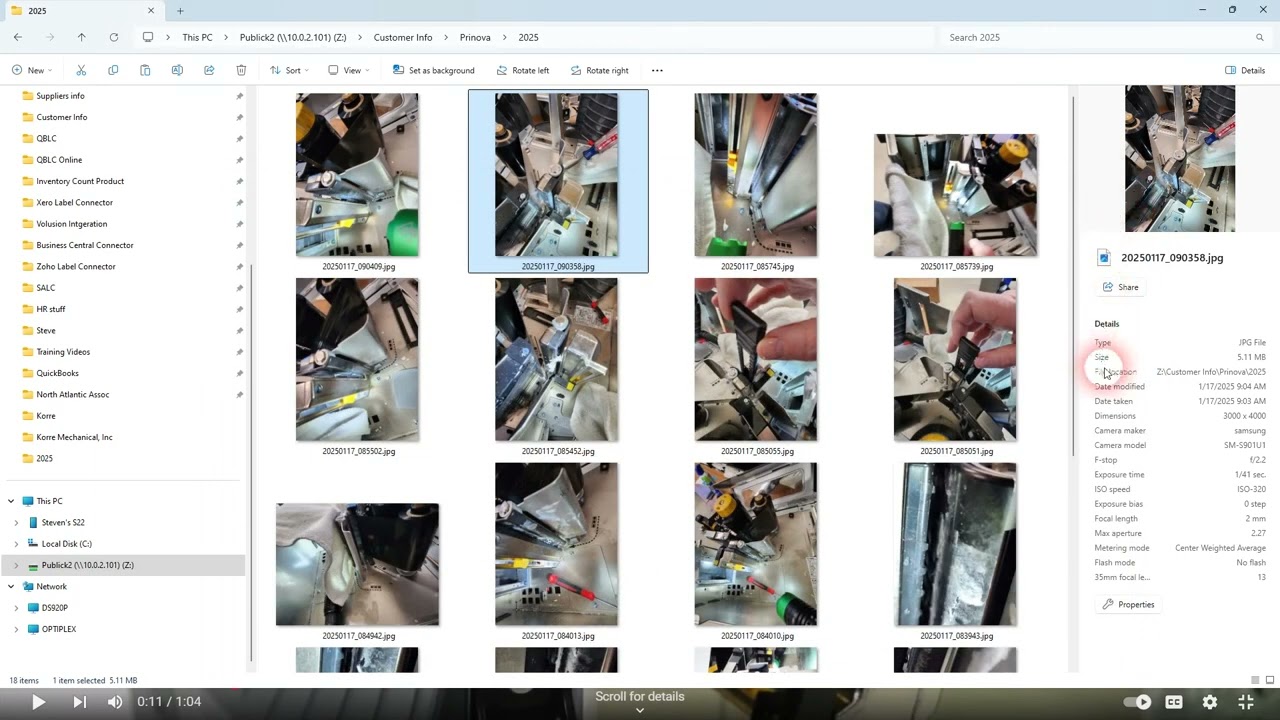Click the Paste icon in the toolbar
The width and height of the screenshot is (1280, 720).
[x=145, y=70]
